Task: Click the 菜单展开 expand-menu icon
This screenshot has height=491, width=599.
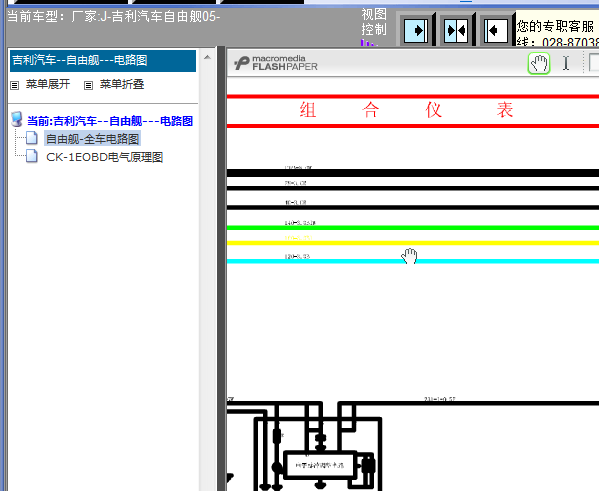Action: (15, 85)
